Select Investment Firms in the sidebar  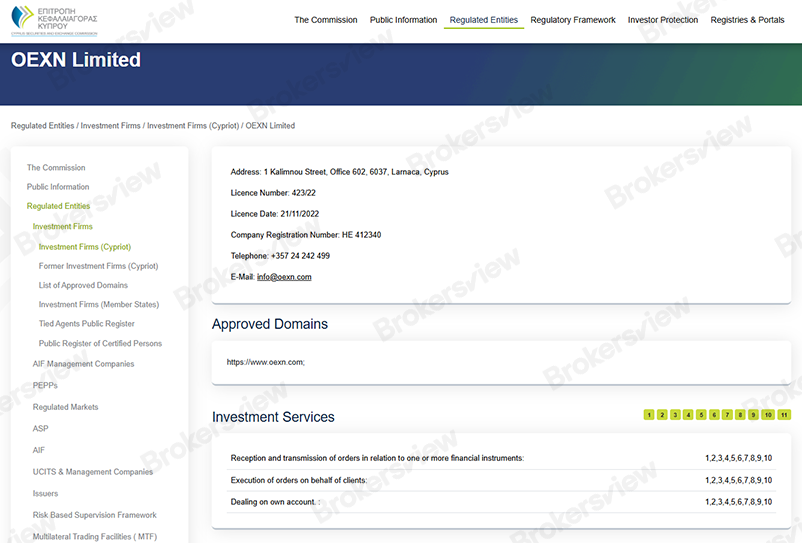62,227
